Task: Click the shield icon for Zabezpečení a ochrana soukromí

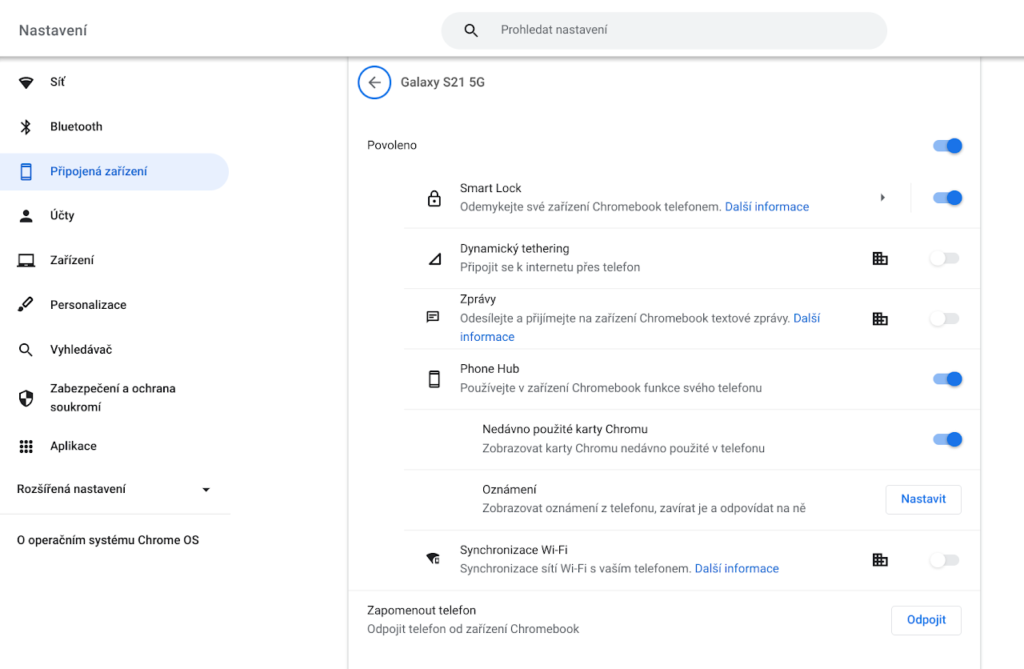Action: click(27, 398)
